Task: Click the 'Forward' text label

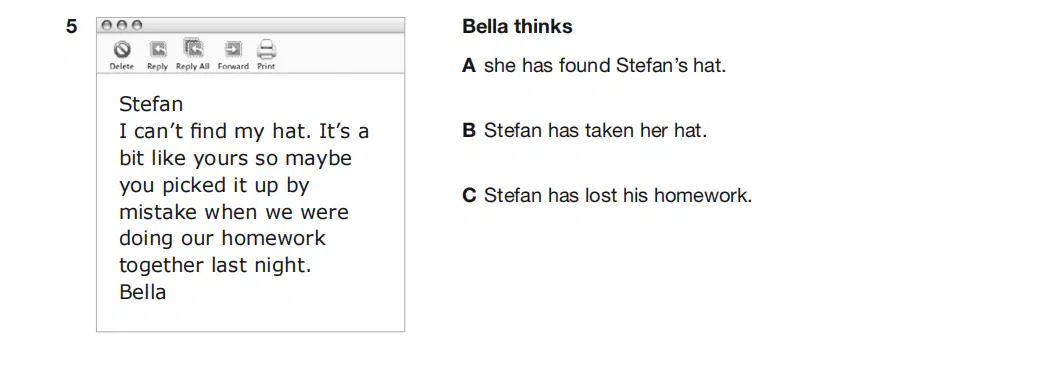Action: pyautogui.click(x=233, y=66)
